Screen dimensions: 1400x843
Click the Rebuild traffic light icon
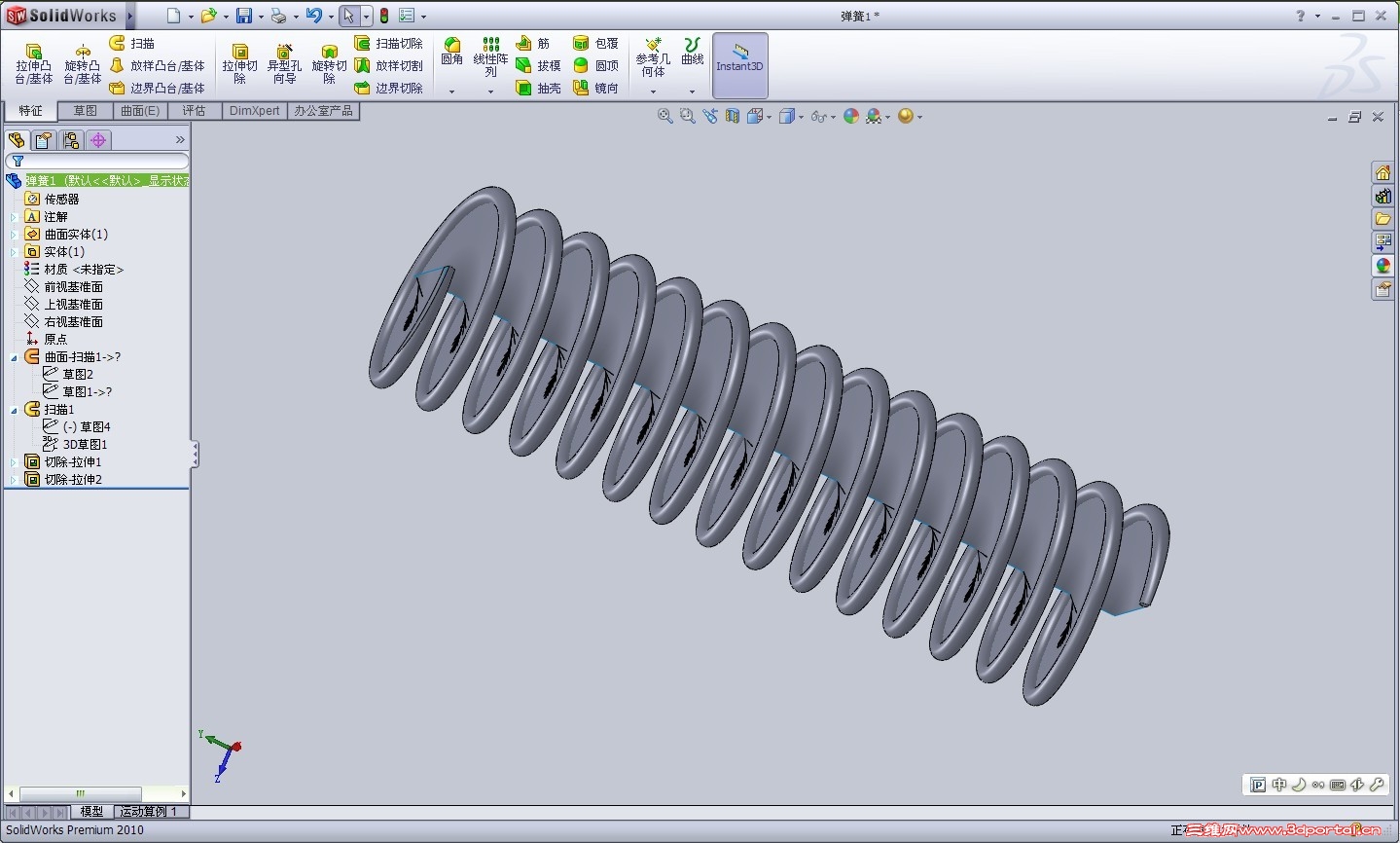384,16
